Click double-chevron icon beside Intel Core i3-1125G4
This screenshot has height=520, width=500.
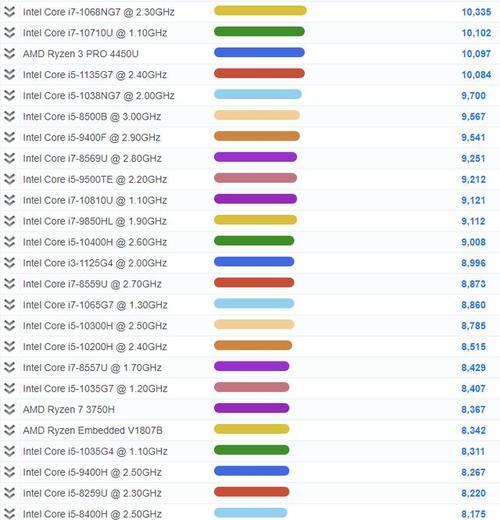tap(9, 263)
